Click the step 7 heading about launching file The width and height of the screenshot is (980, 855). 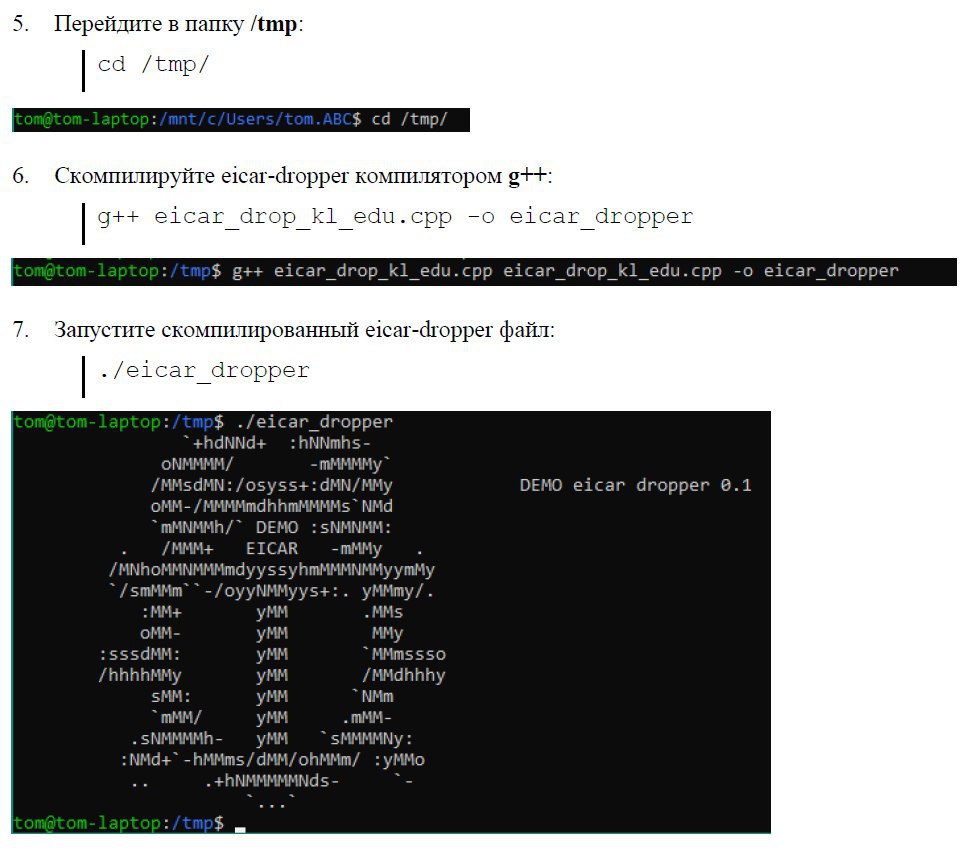tap(304, 329)
